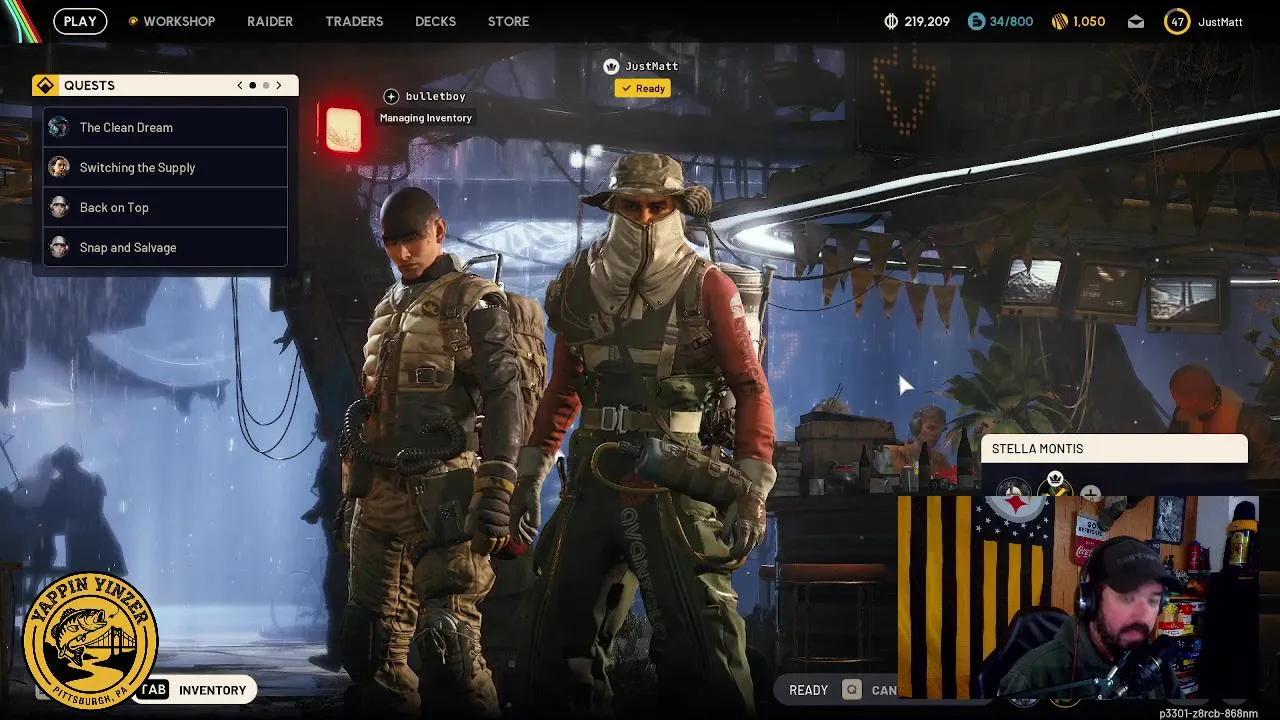Click the blue token icon beside 34/800
1280x720 pixels.
tap(976, 21)
